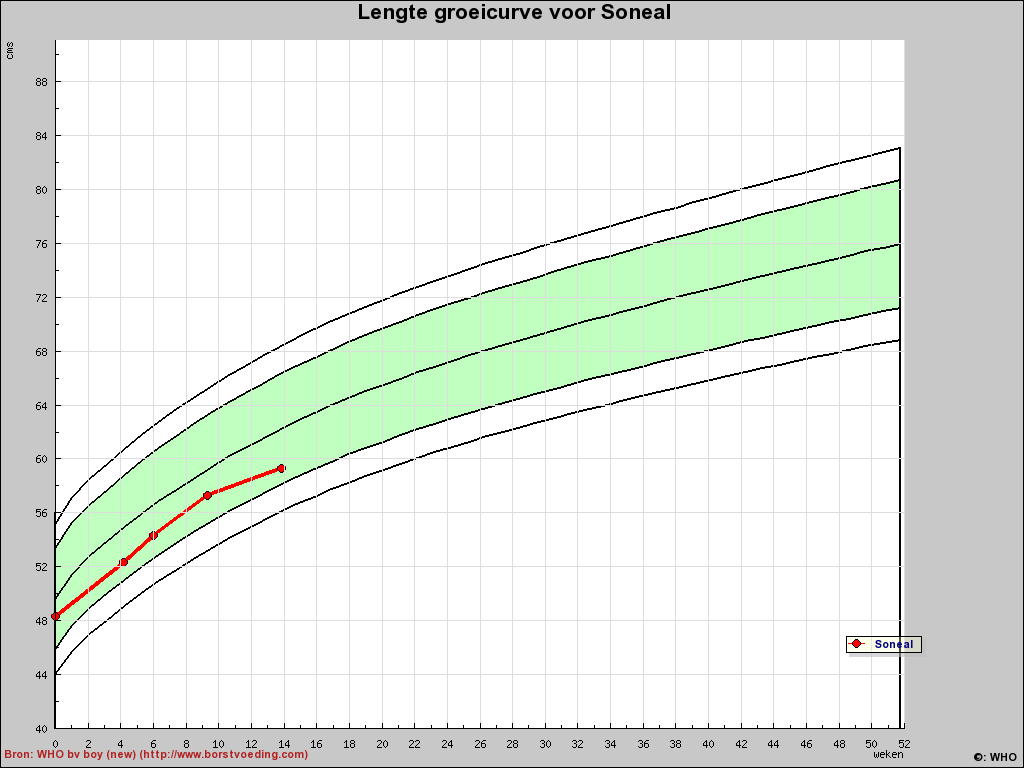Click the y-axis value 76

(x=42, y=244)
